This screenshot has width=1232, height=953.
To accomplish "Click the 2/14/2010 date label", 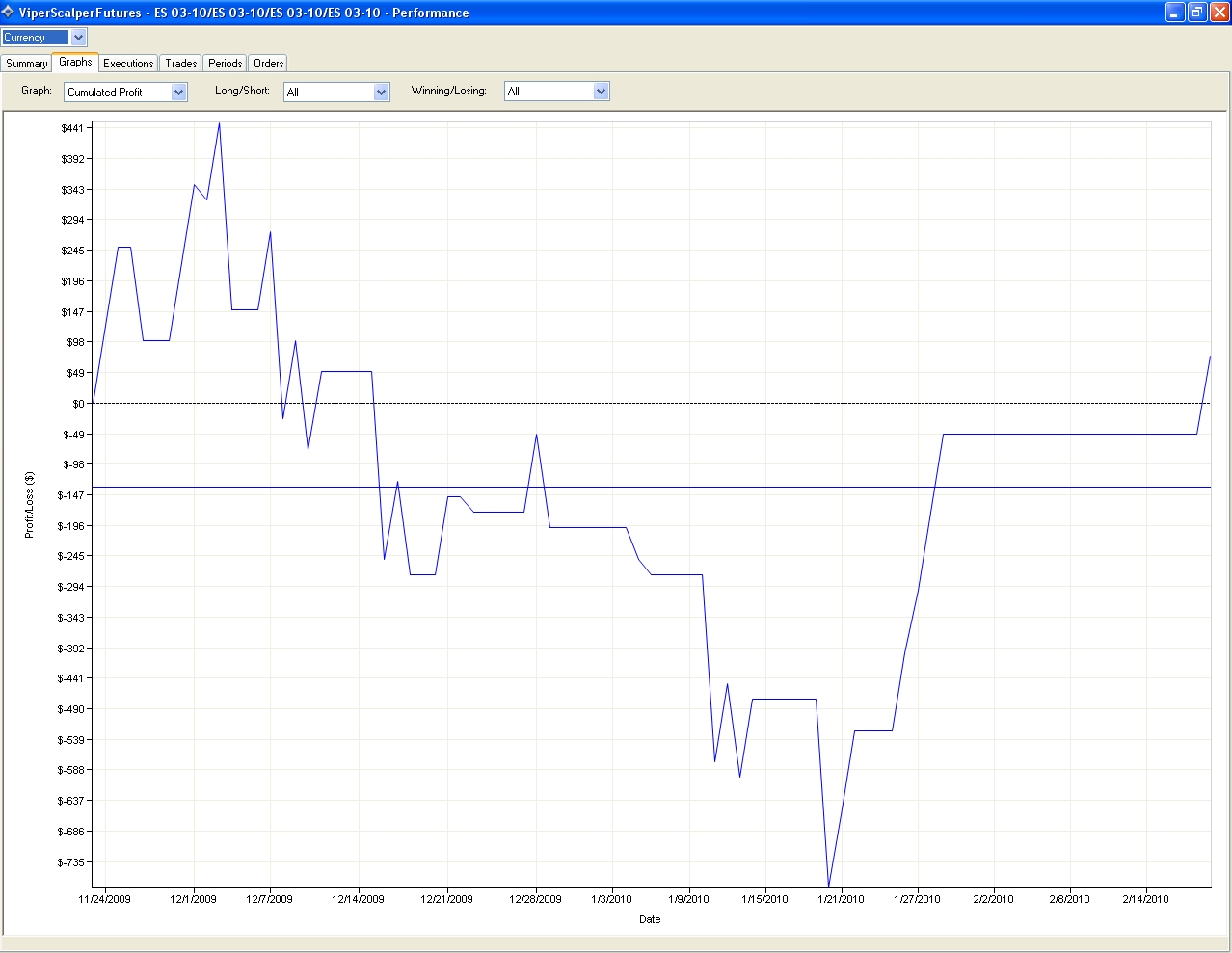I will click(x=1145, y=899).
